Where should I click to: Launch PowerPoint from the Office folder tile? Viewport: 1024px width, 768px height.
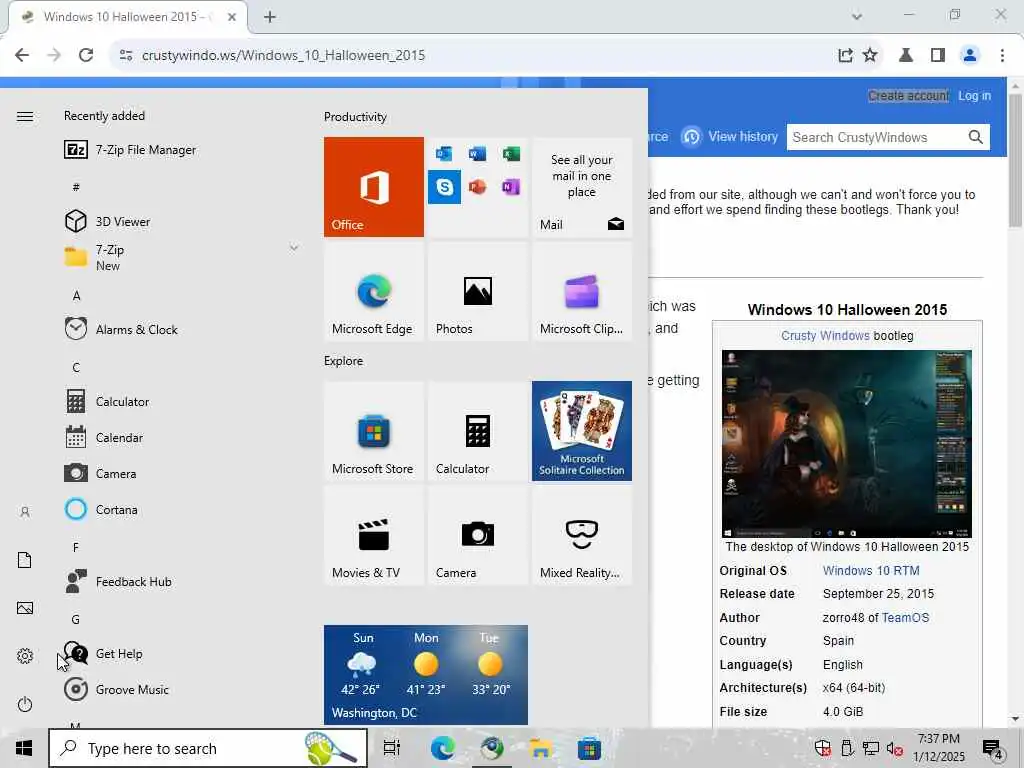[x=477, y=187]
